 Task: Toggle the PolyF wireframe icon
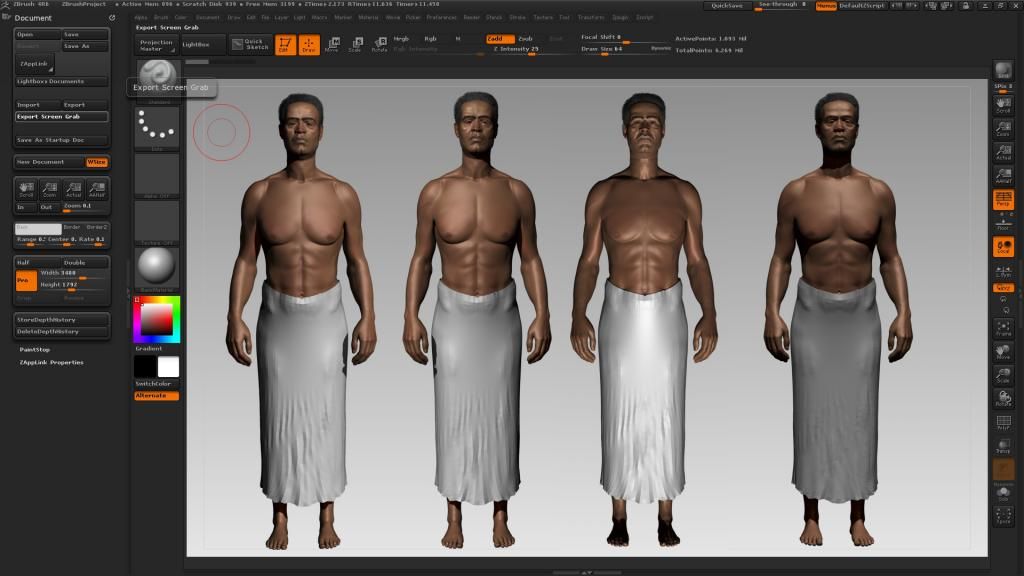point(1003,423)
